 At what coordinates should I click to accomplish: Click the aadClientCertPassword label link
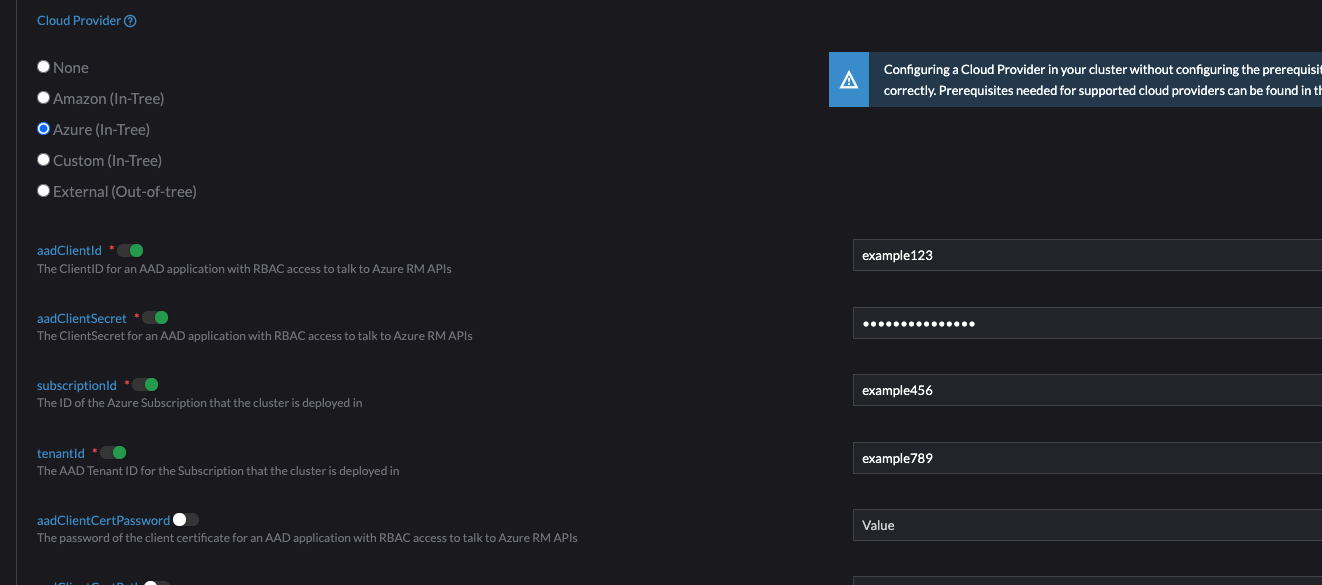(x=102, y=519)
